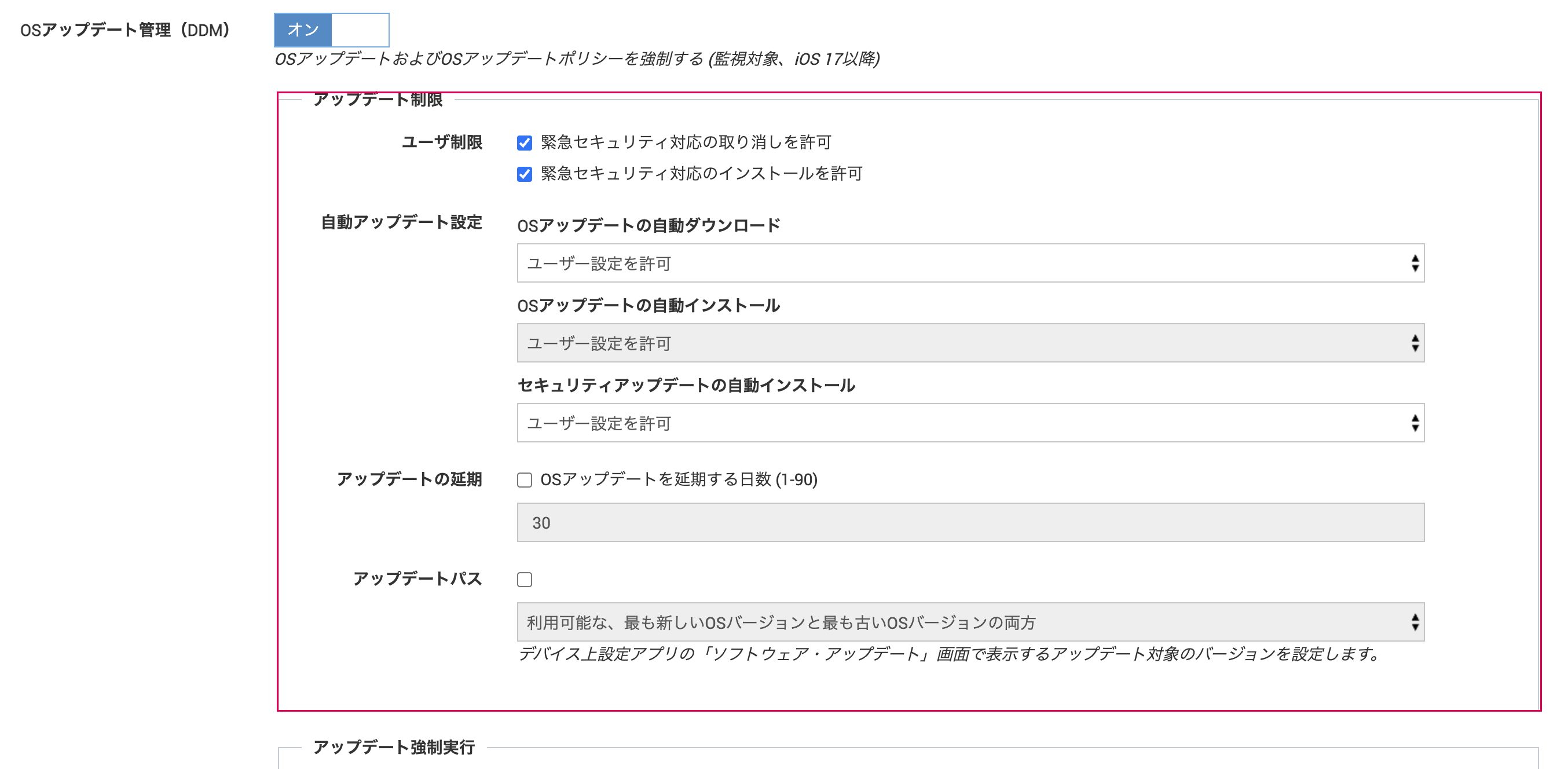
Task: Toggle the OSアップデート管理 (DDM) switch off
Action: pyautogui.click(x=331, y=30)
